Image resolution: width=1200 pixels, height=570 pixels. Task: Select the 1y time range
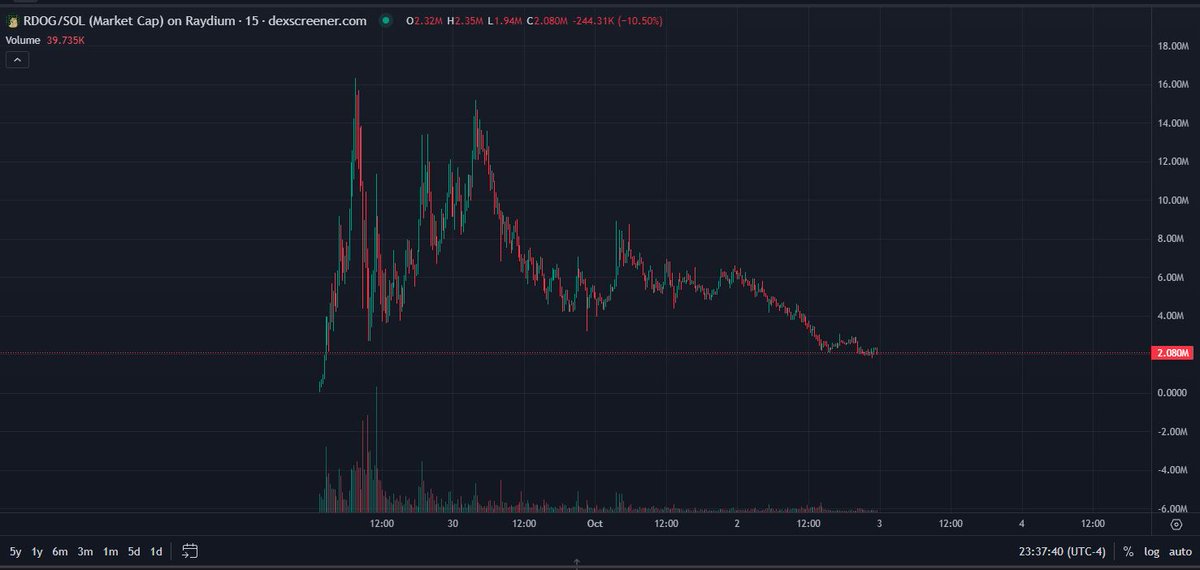(x=38, y=551)
